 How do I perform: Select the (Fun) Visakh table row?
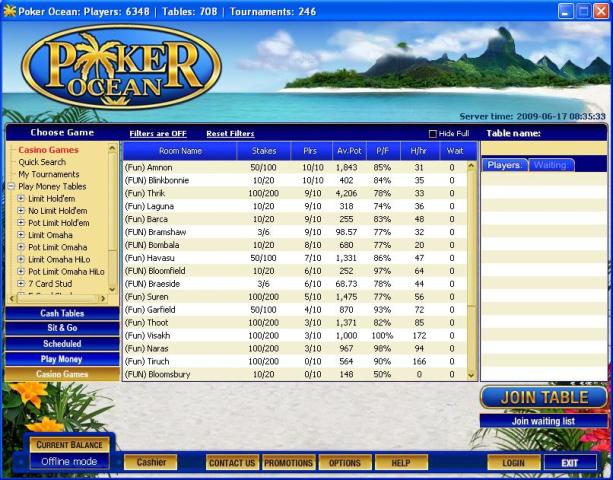pyautogui.click(x=295, y=335)
